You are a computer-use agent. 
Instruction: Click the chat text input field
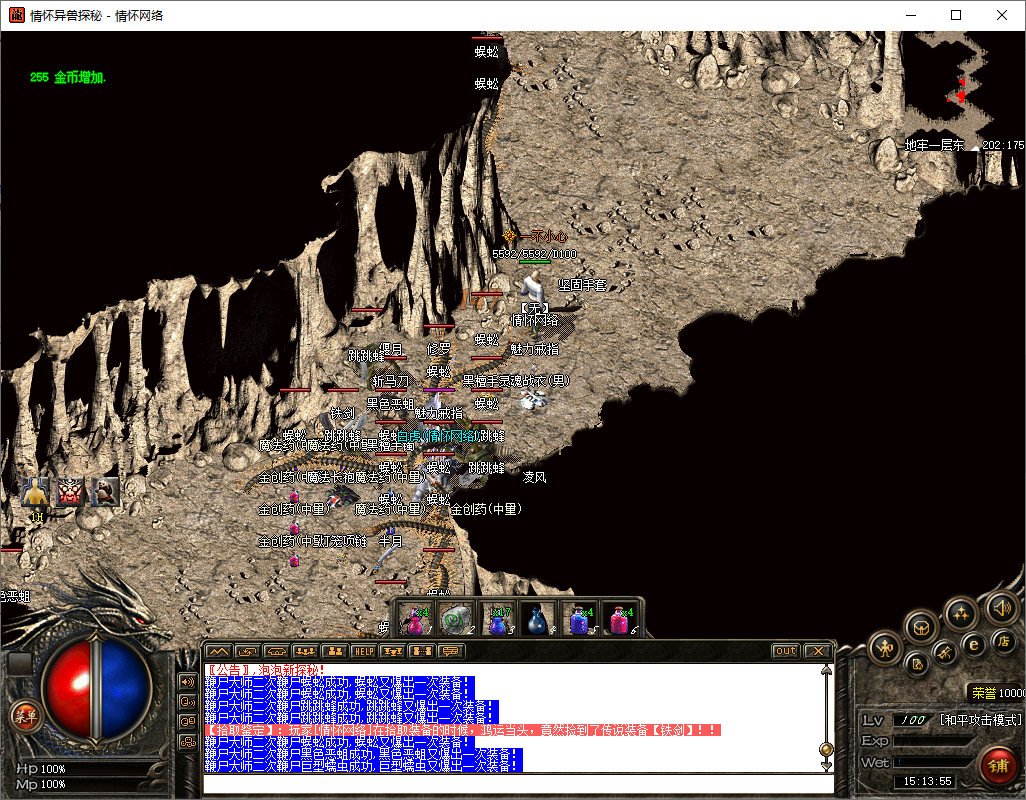(518, 783)
